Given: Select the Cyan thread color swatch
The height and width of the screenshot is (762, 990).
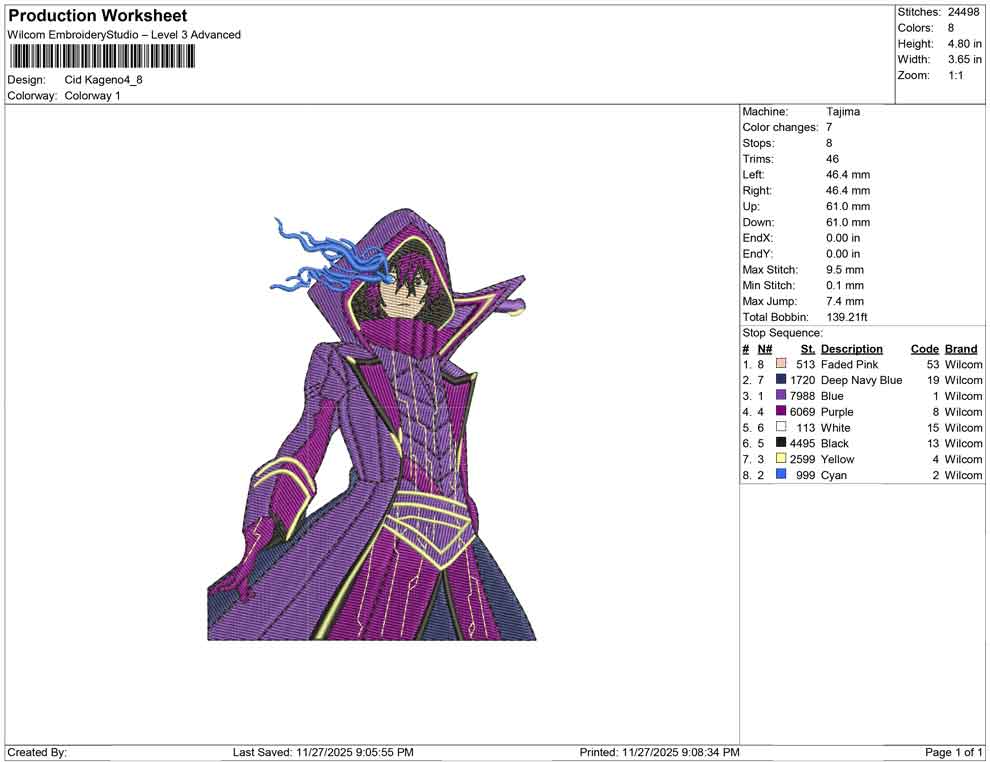Looking at the screenshot, I should [x=781, y=475].
